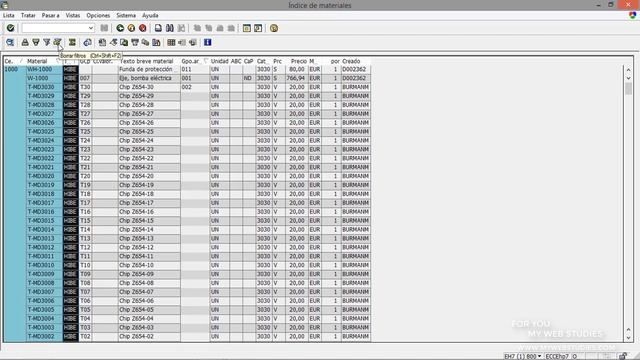Click the Creado column header

pos(356,61)
